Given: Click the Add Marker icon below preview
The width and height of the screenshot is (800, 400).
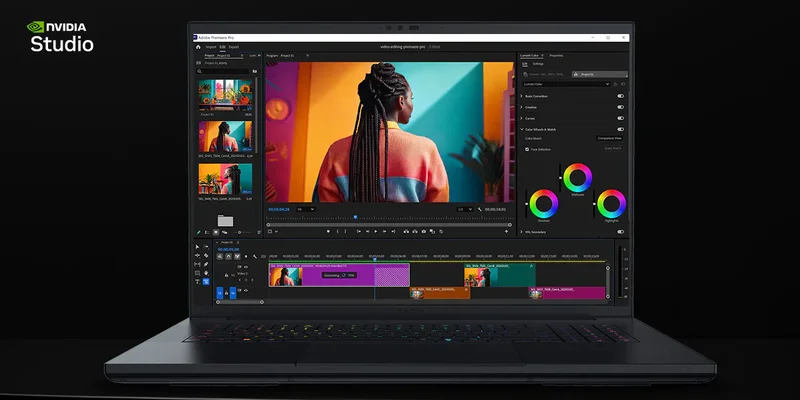Looking at the screenshot, I should 329,231.
